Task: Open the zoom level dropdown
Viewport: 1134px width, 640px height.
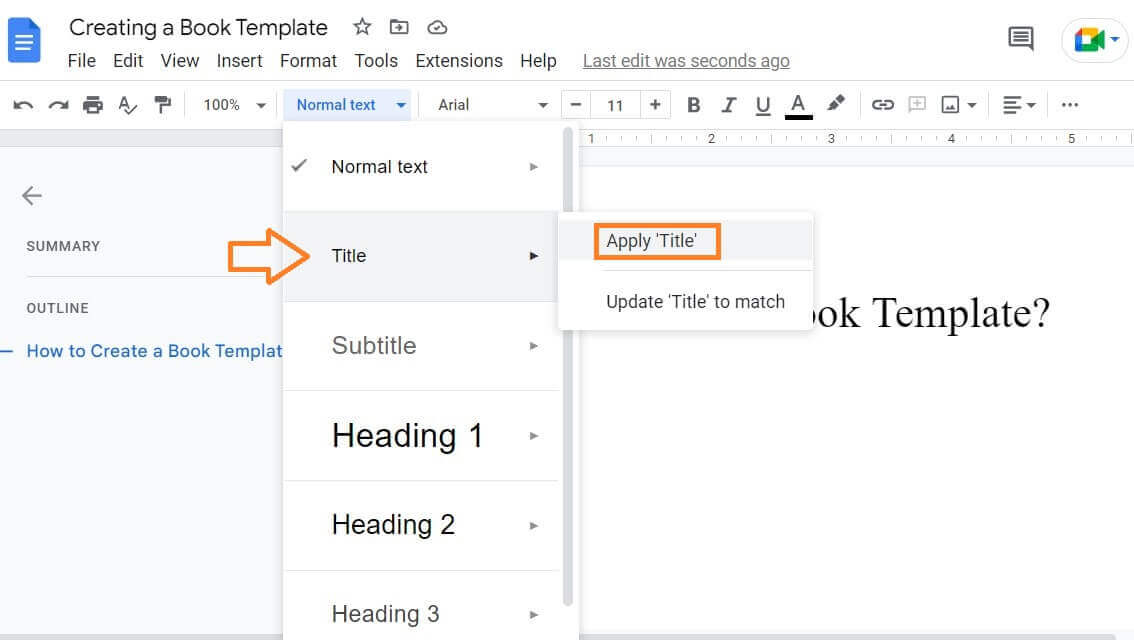Action: coord(233,104)
